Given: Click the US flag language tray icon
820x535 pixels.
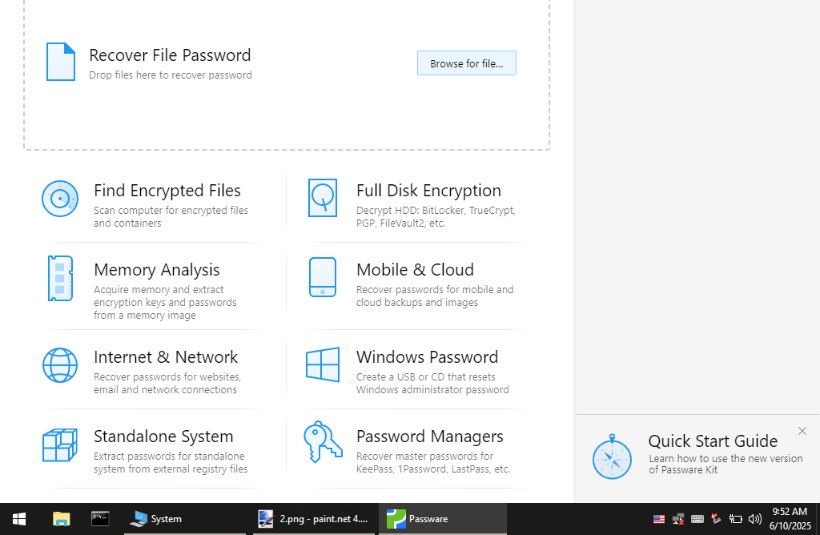Looking at the screenshot, I should 659,519.
